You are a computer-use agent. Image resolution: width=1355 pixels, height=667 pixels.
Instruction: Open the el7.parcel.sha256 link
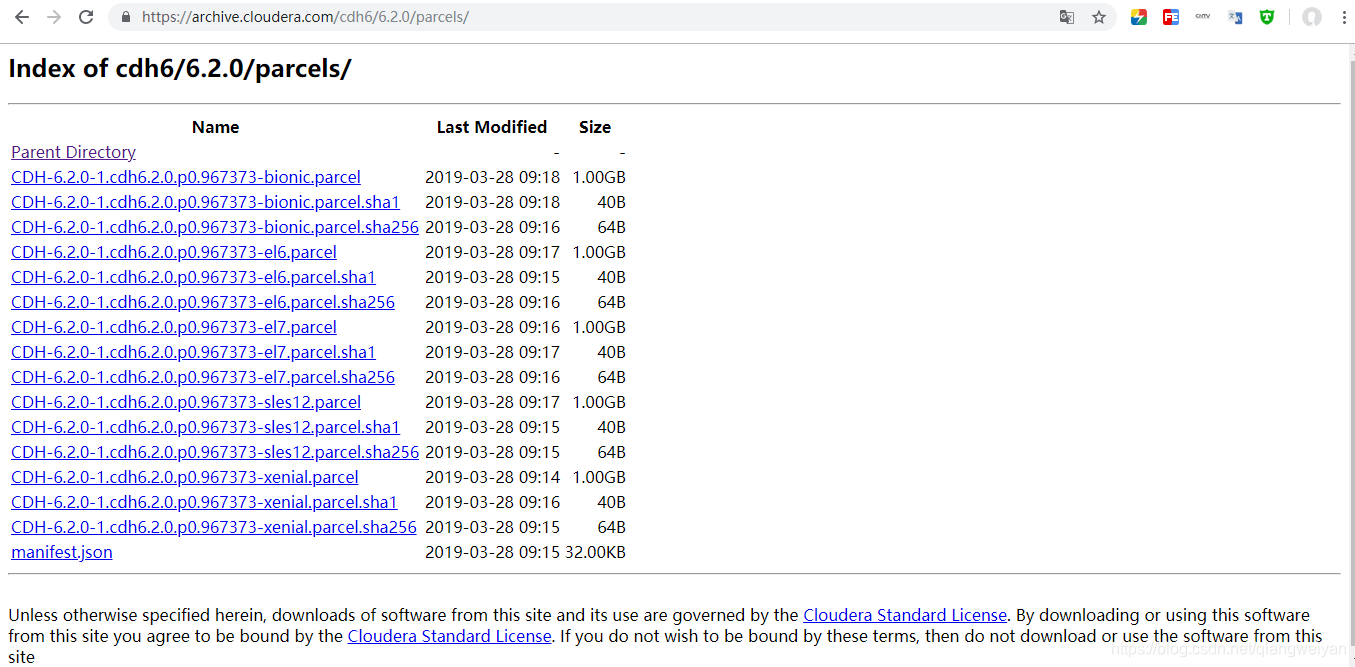coord(203,377)
